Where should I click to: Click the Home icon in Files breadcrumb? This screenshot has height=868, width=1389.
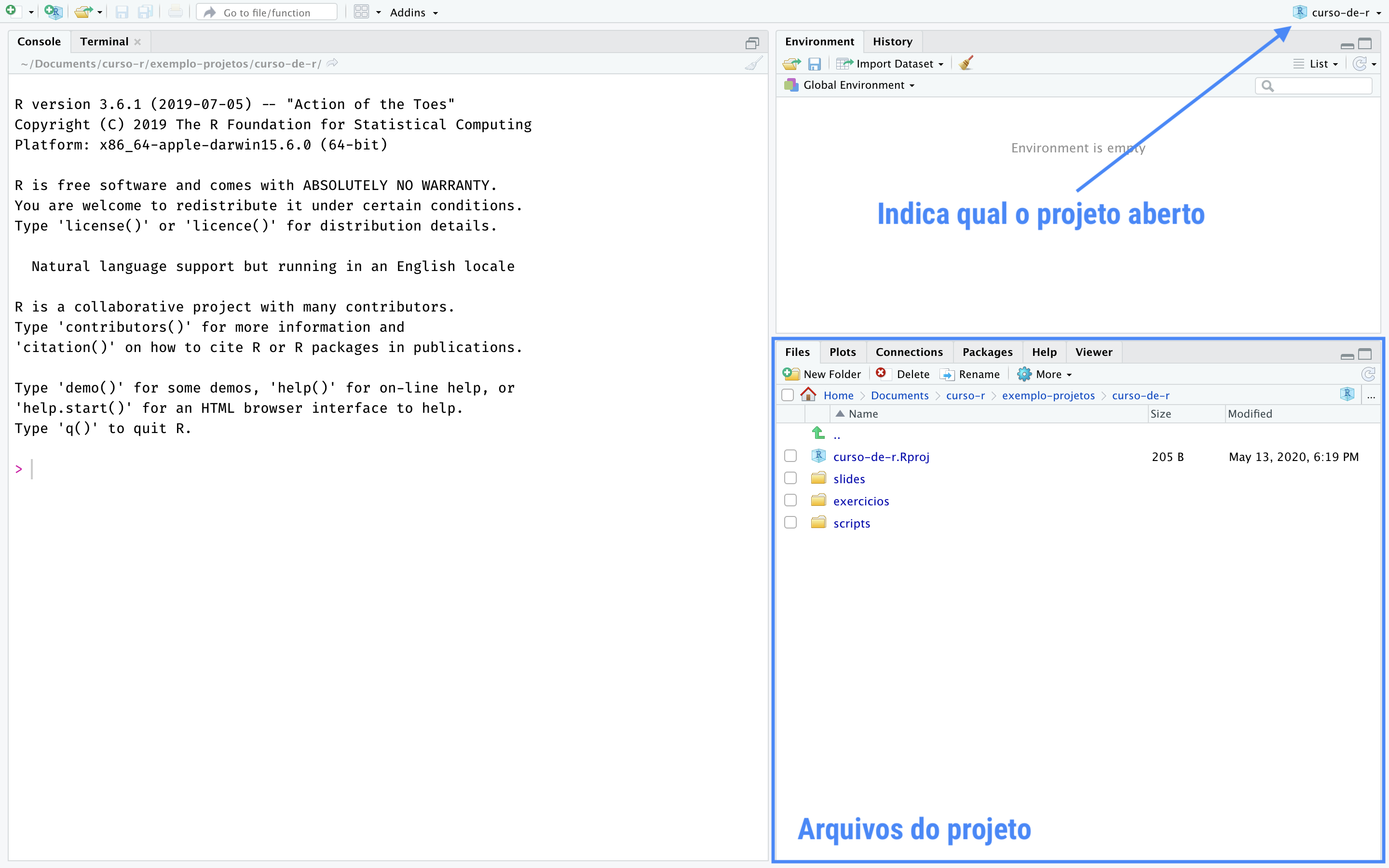808,395
